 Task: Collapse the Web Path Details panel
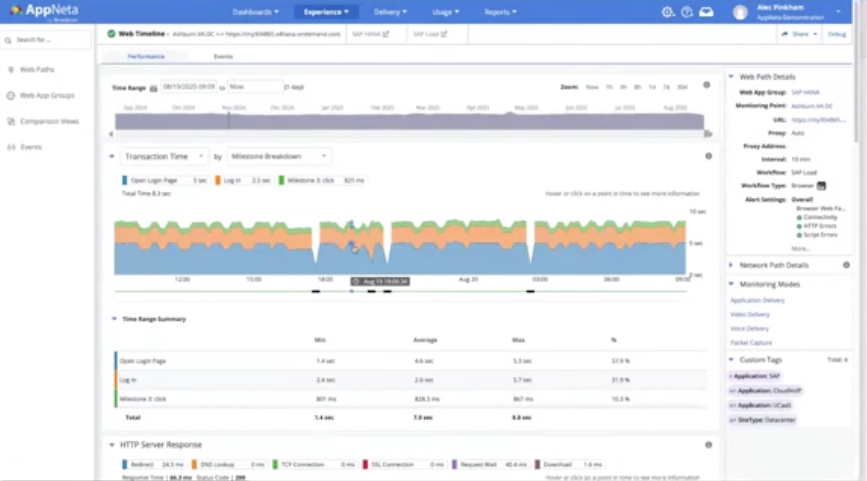731,77
